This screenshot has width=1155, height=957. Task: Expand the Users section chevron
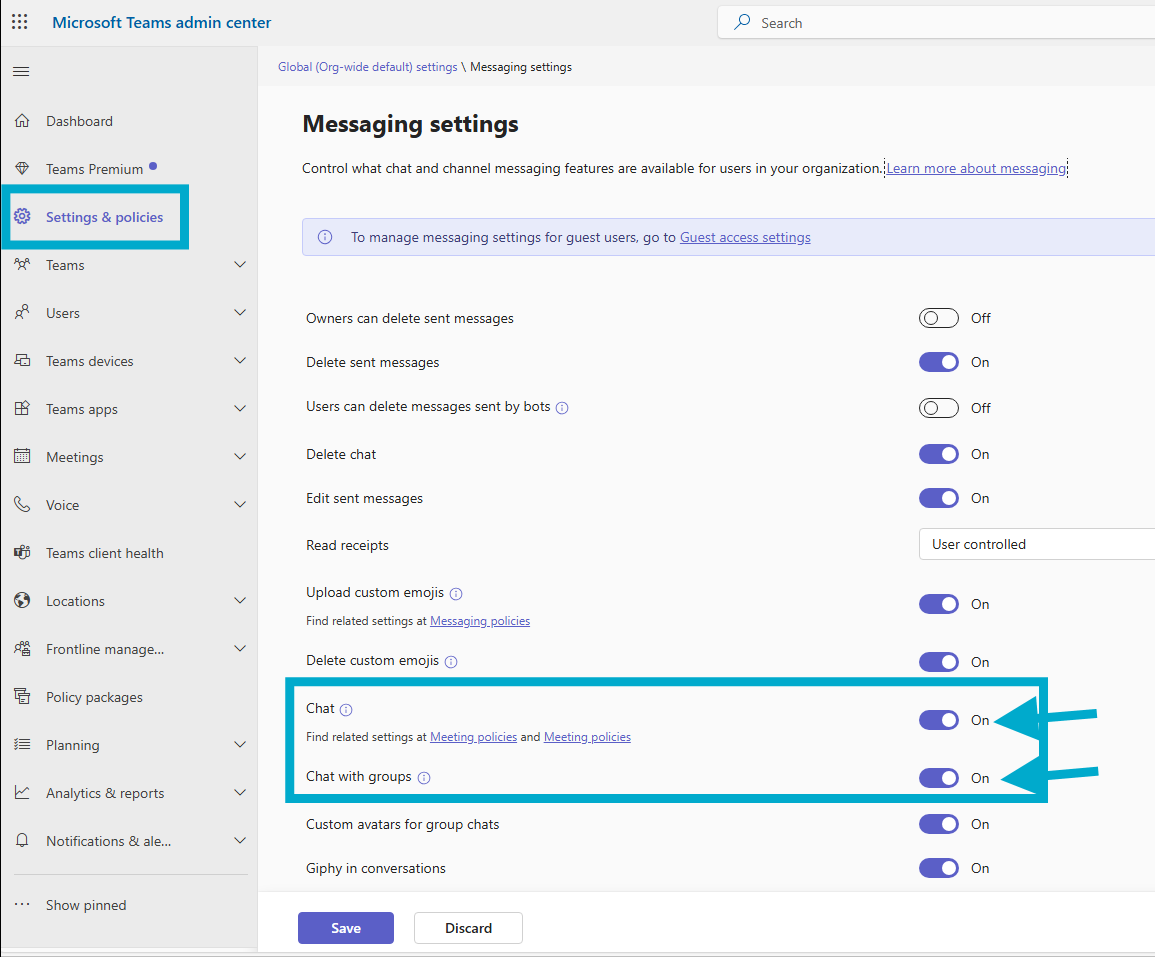point(239,312)
